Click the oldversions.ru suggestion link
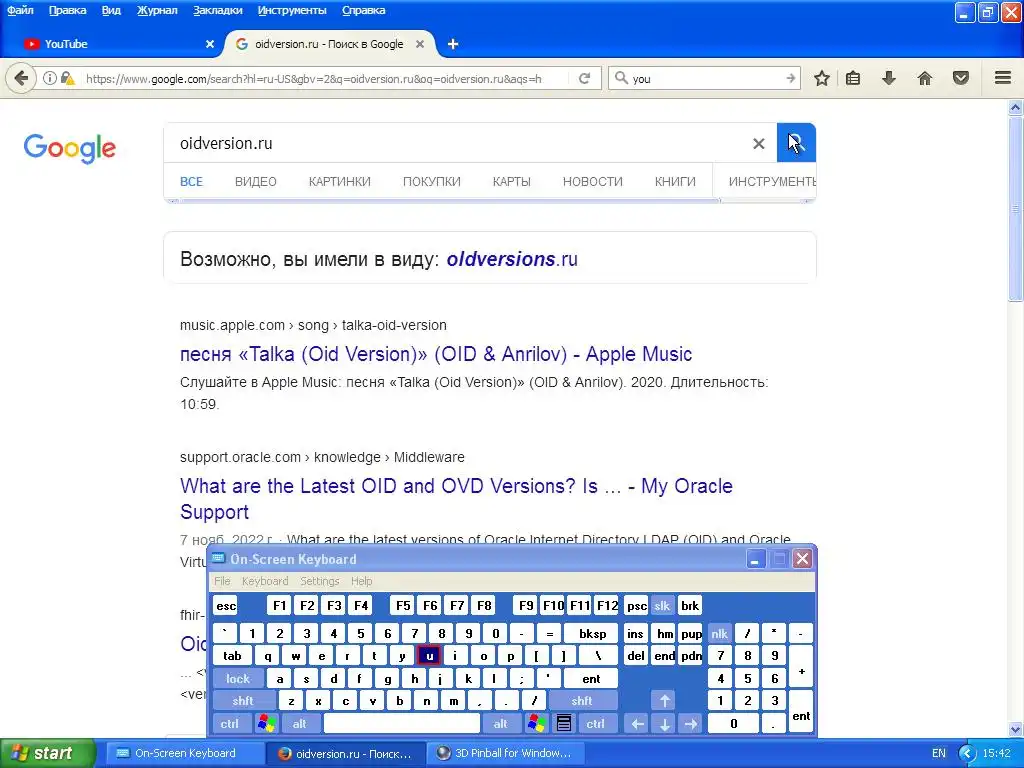This screenshot has width=1024, height=768. 512,259
